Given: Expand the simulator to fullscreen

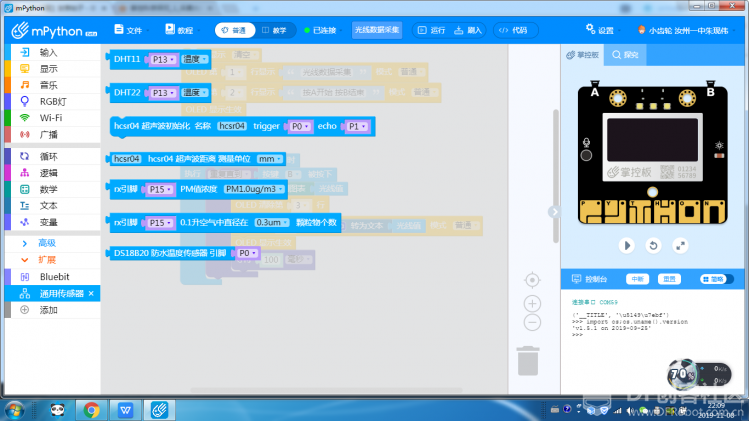Looking at the screenshot, I should click(x=680, y=246).
